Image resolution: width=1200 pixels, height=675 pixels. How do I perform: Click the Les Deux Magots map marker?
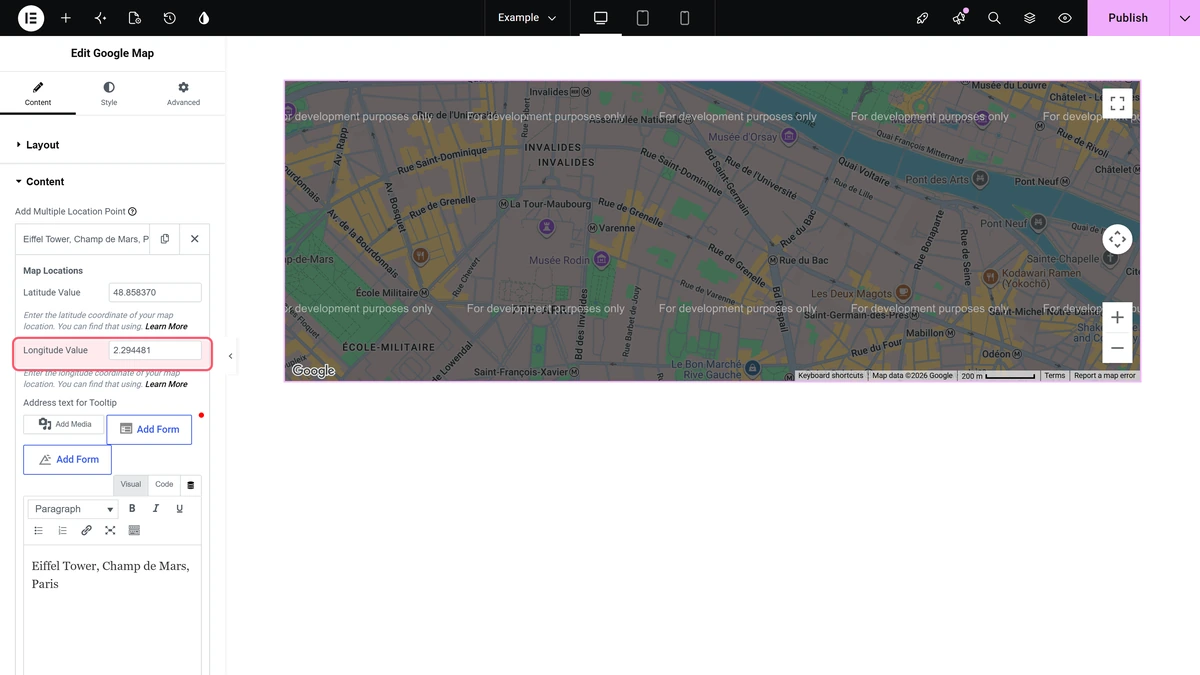[x=903, y=292]
